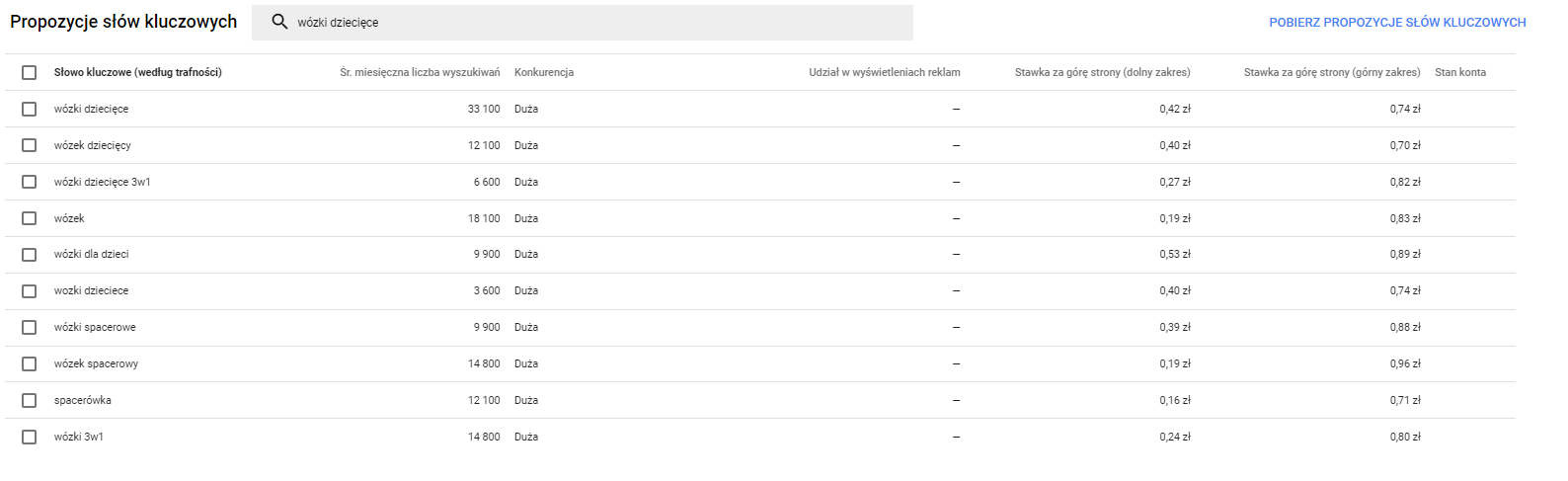Select checkbox for wózki 3w1
This screenshot has width=1568, height=481.
click(x=30, y=437)
